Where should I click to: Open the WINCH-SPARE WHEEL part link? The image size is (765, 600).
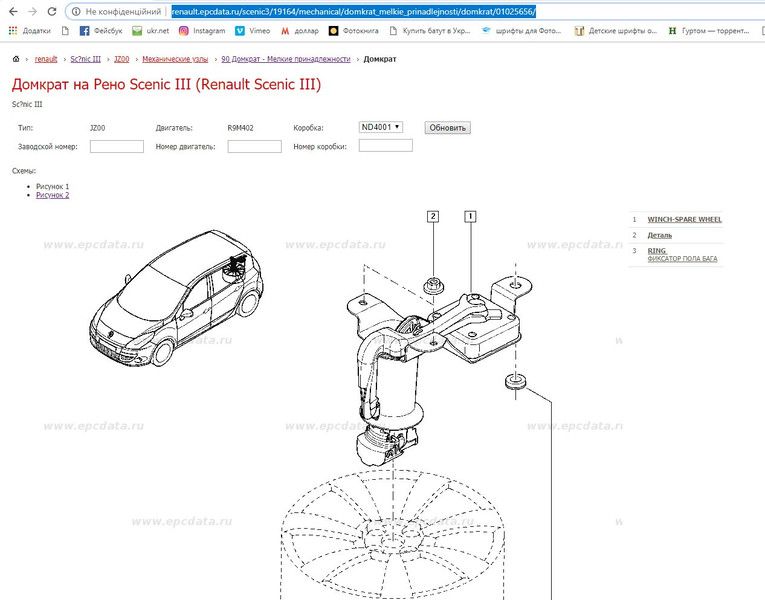(684, 220)
